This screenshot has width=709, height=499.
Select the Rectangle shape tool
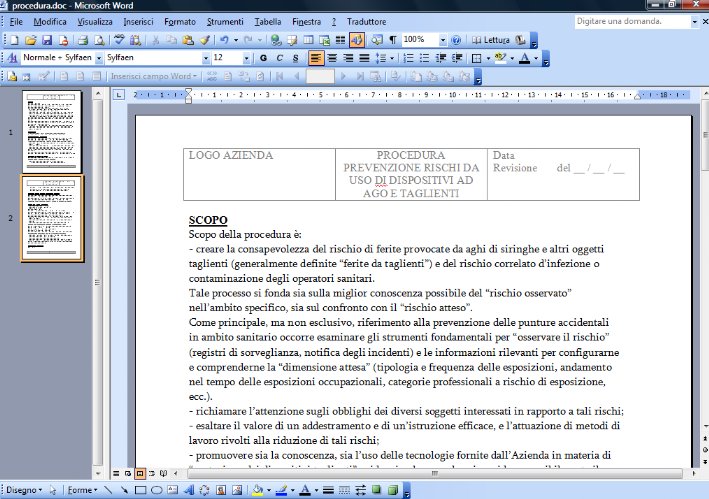point(141,491)
